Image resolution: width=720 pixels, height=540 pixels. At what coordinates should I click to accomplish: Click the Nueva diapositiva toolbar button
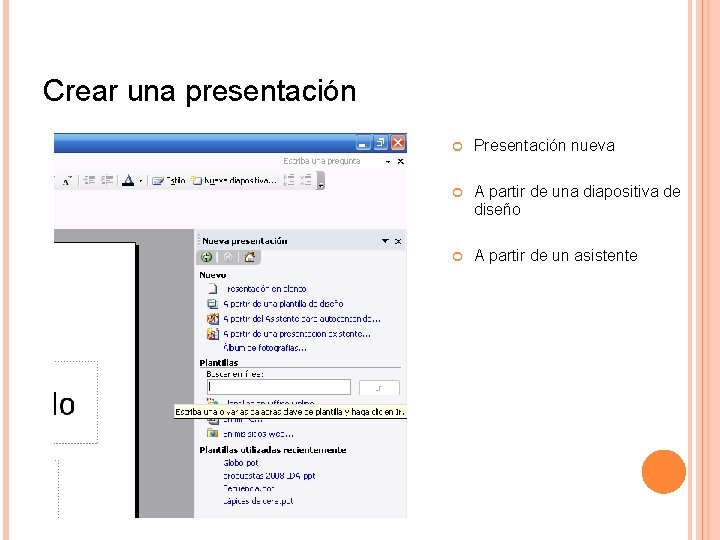coord(234,180)
